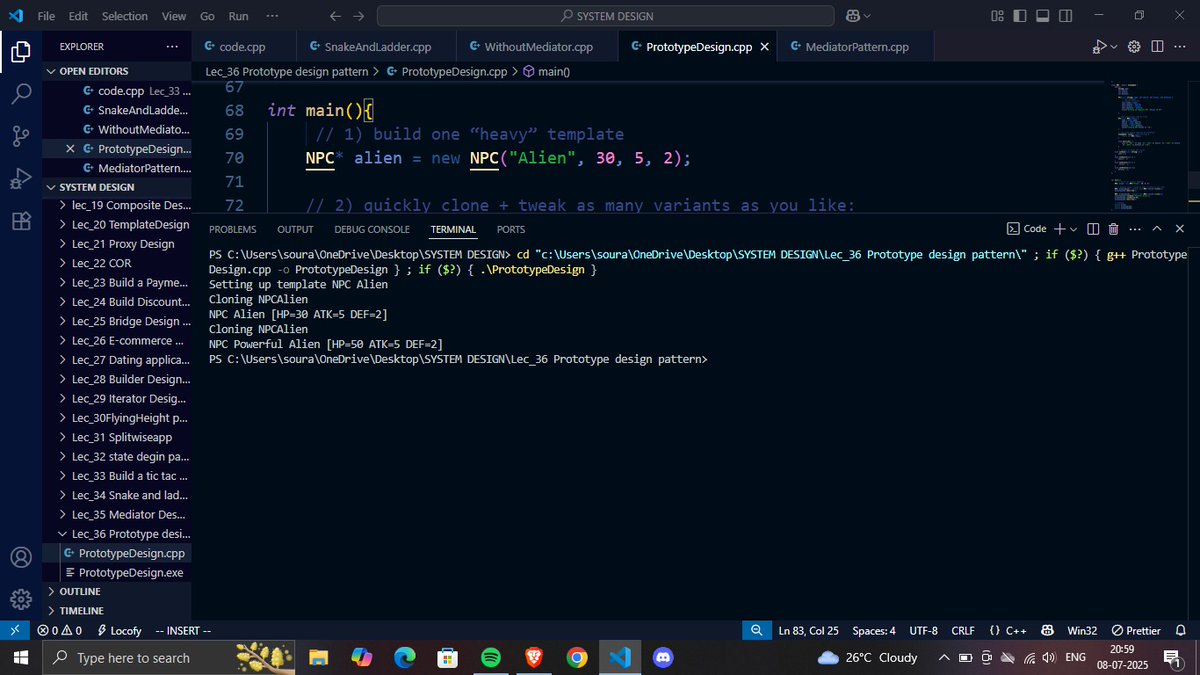
Task: Open the Manage gear in activity bar
Action: point(20,599)
